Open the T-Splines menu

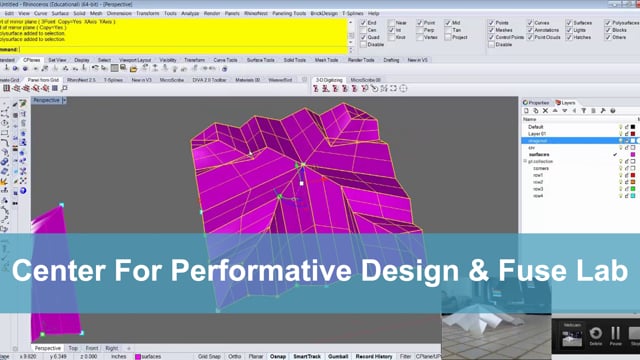(353, 13)
